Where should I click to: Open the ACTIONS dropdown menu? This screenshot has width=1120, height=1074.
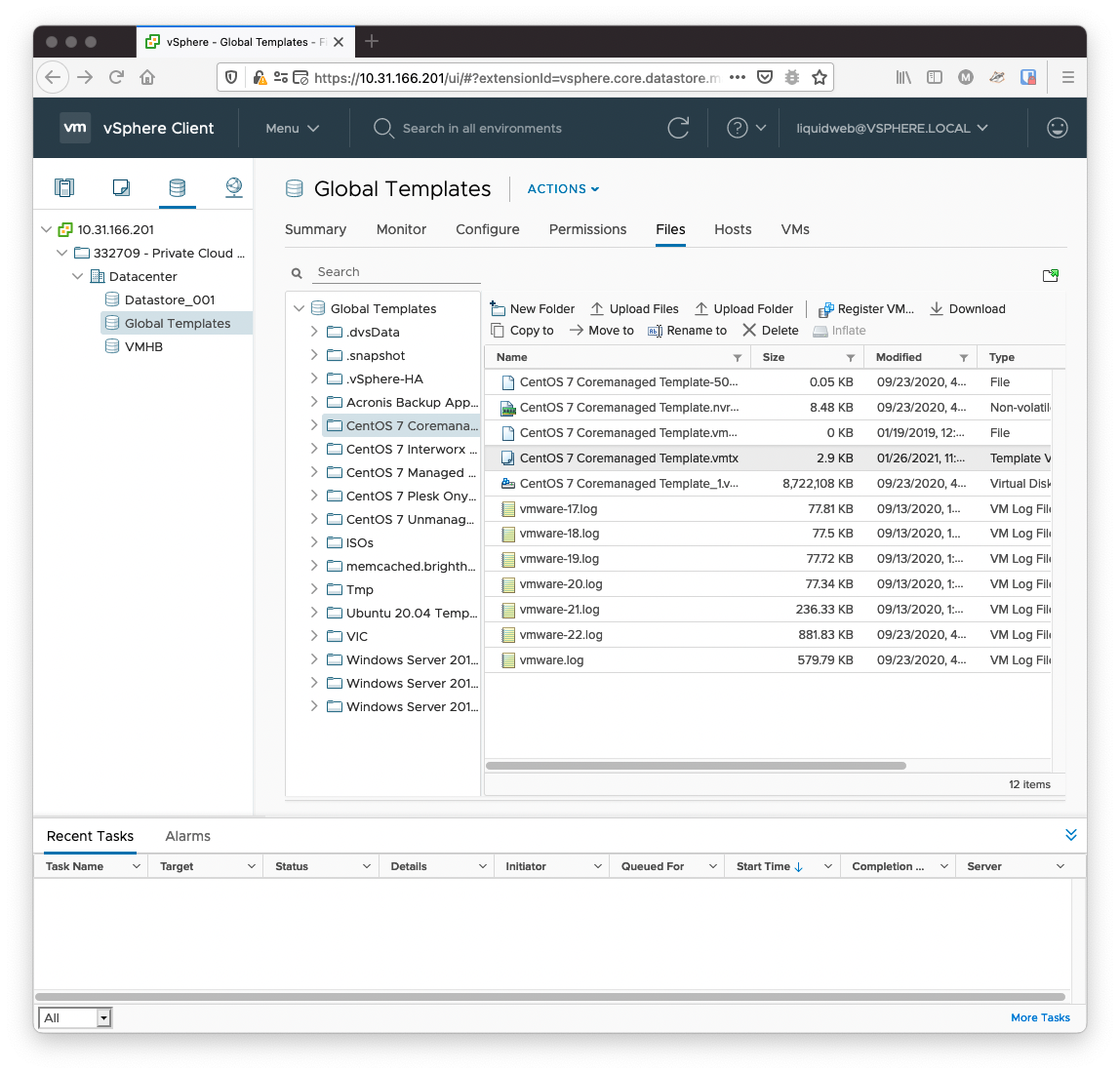563,189
